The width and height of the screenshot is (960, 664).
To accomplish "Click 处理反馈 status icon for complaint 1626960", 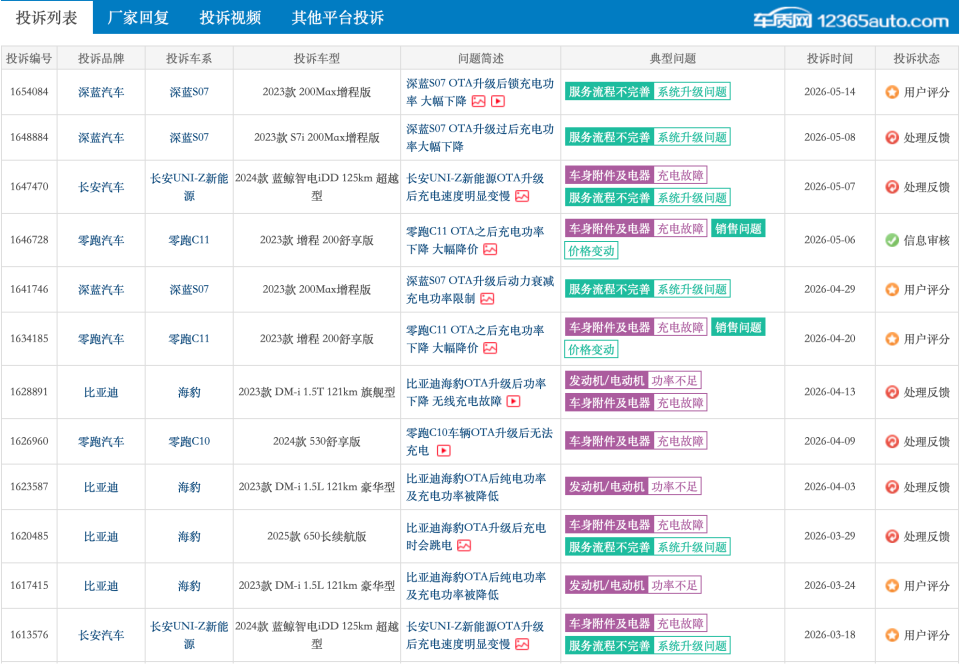I will coord(892,441).
